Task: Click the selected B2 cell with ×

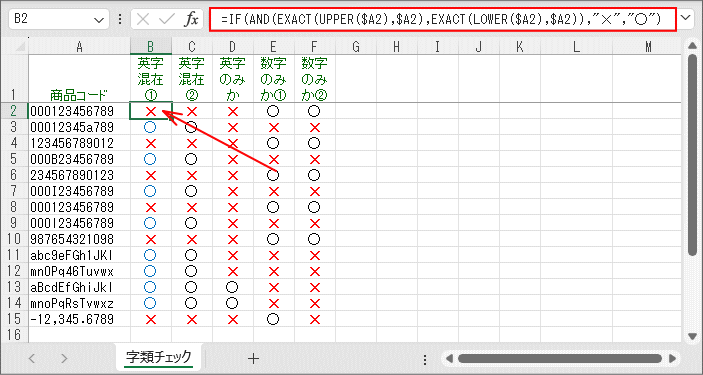Action: pos(151,111)
